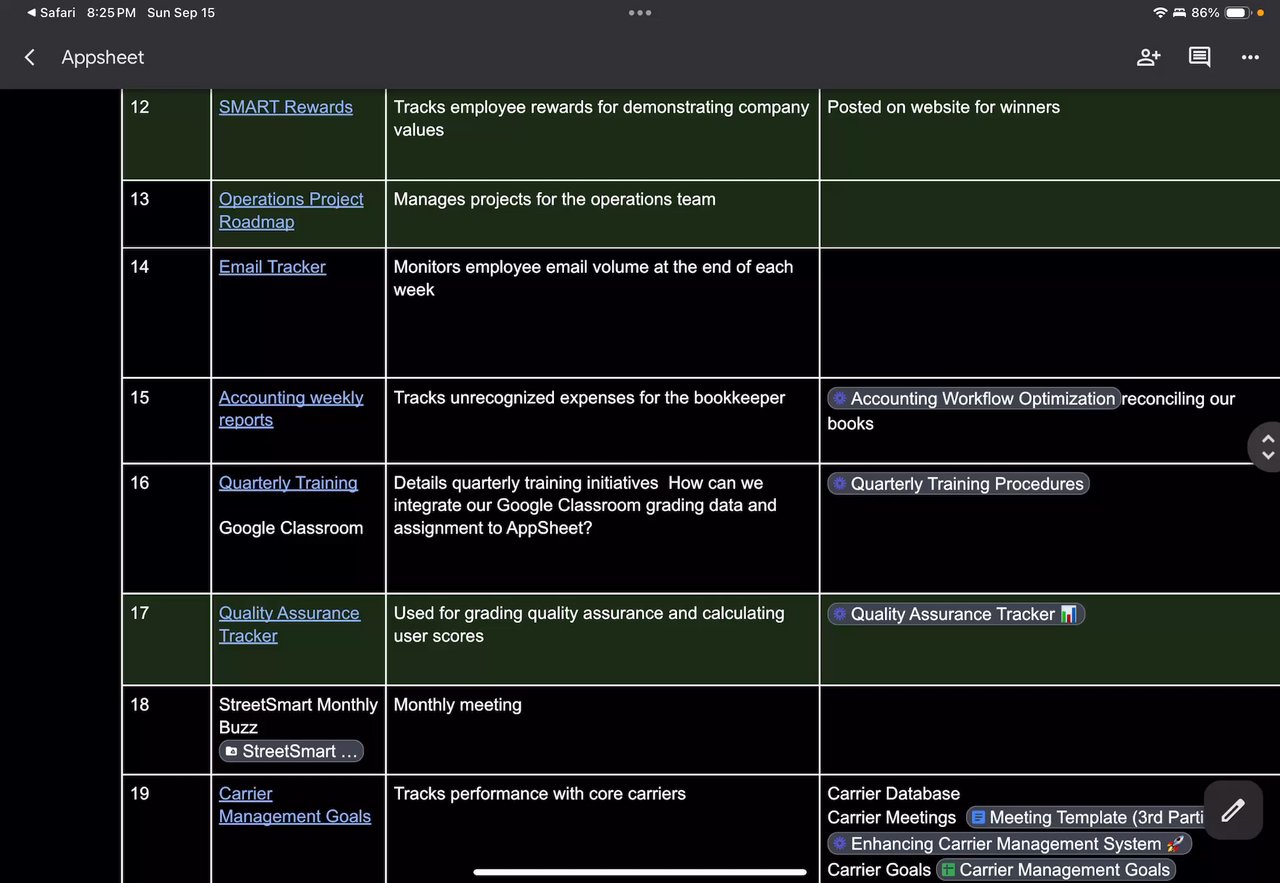Tap 'Tracks unrecognized expenses for the bookkeeper' cell
The image size is (1280, 883).
click(602, 420)
